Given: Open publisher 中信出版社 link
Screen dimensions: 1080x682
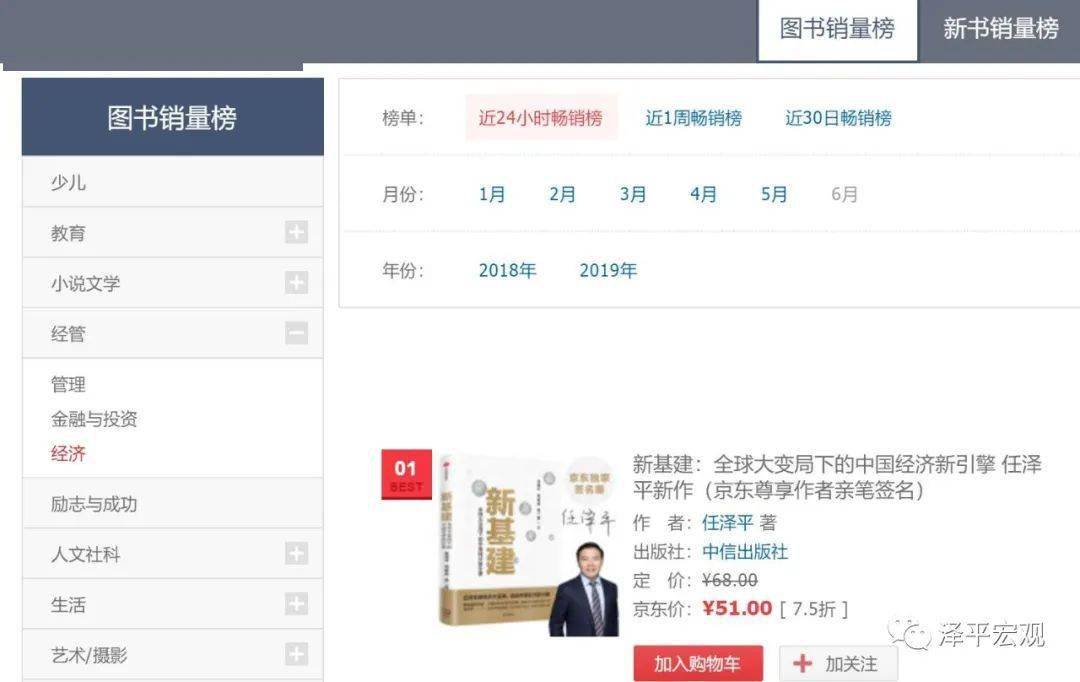Looking at the screenshot, I should (745, 552).
